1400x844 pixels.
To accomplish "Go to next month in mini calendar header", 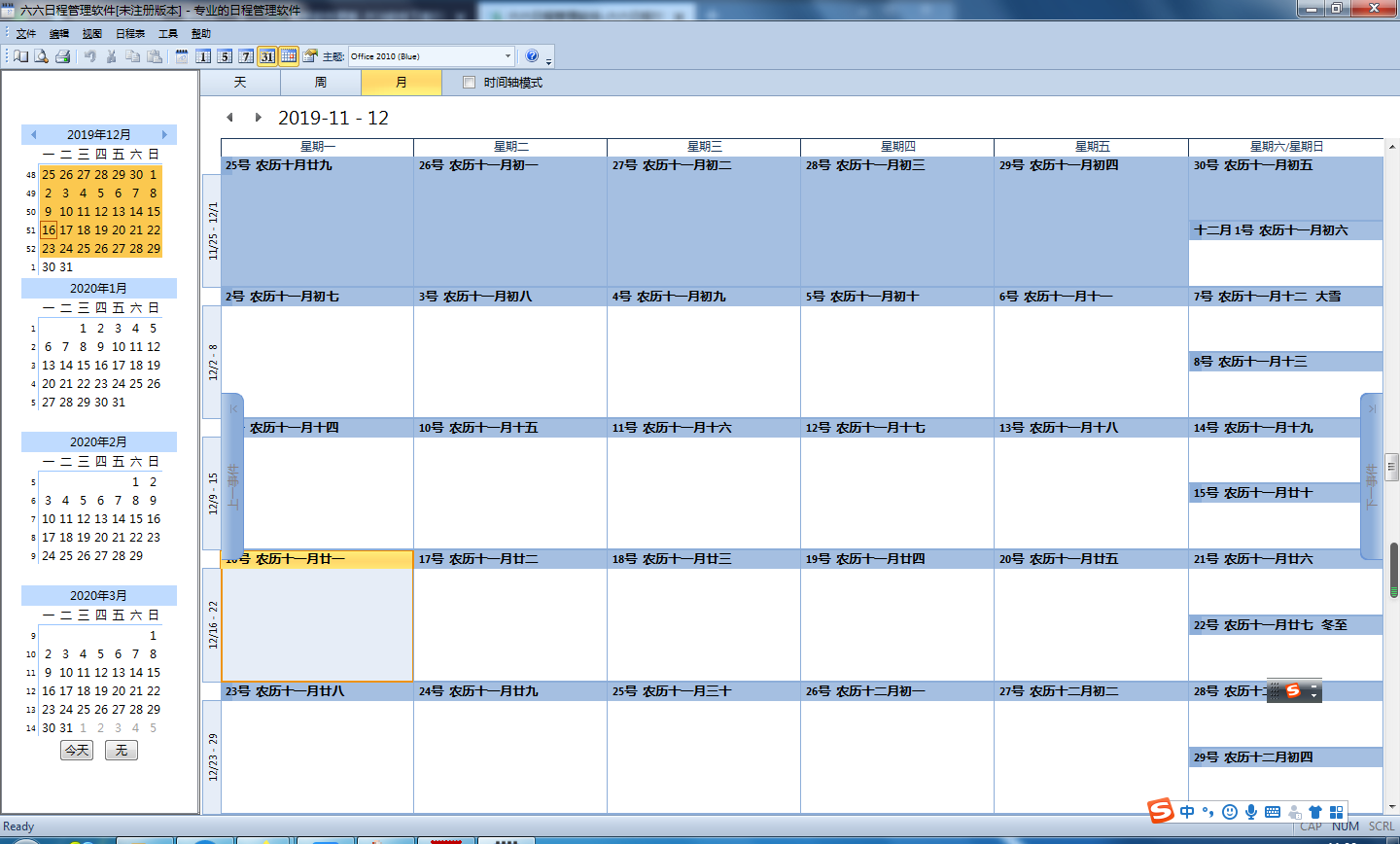I will click(164, 134).
